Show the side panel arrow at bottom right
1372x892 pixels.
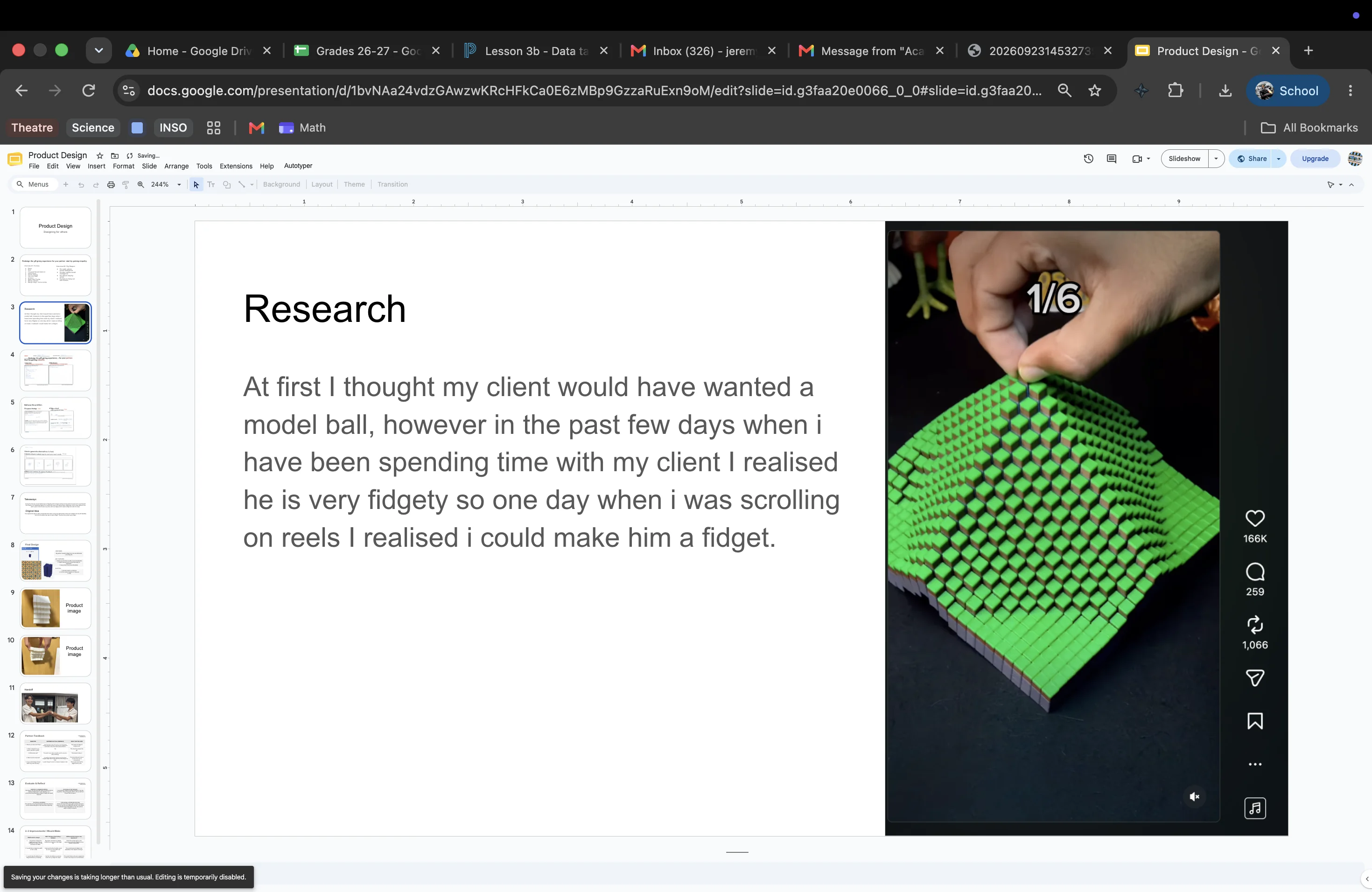(x=1366, y=879)
